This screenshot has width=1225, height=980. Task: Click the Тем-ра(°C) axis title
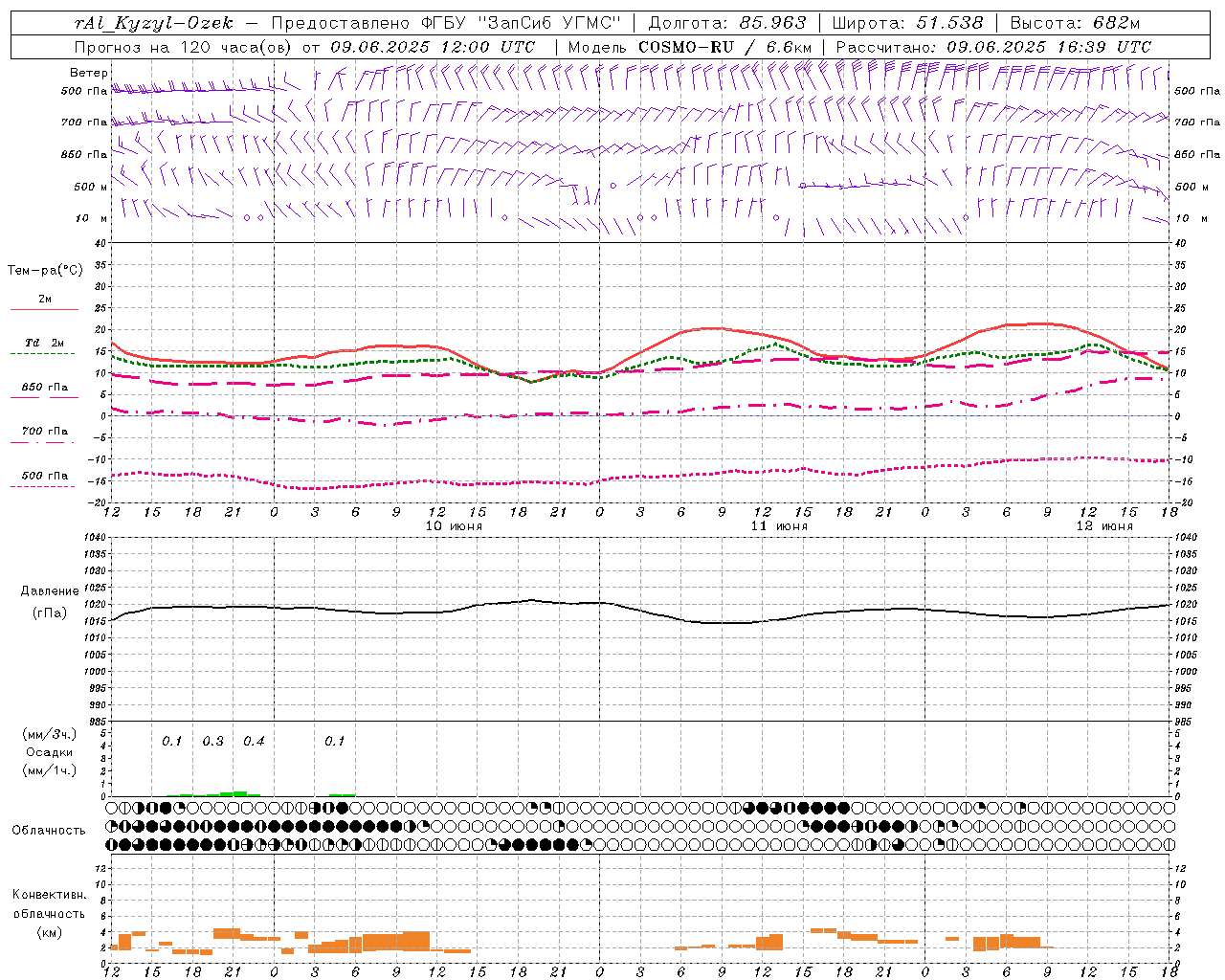pos(45,271)
